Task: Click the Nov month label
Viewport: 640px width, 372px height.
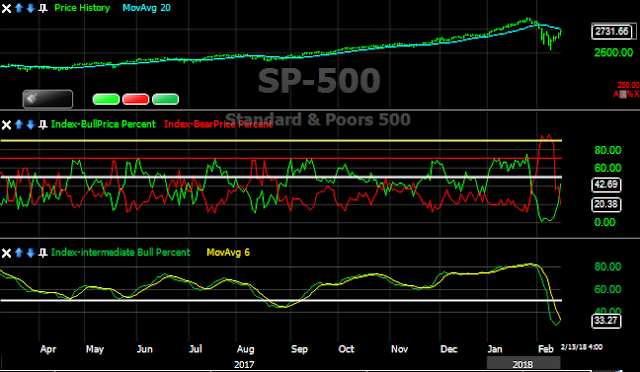Action: pyautogui.click(x=399, y=349)
